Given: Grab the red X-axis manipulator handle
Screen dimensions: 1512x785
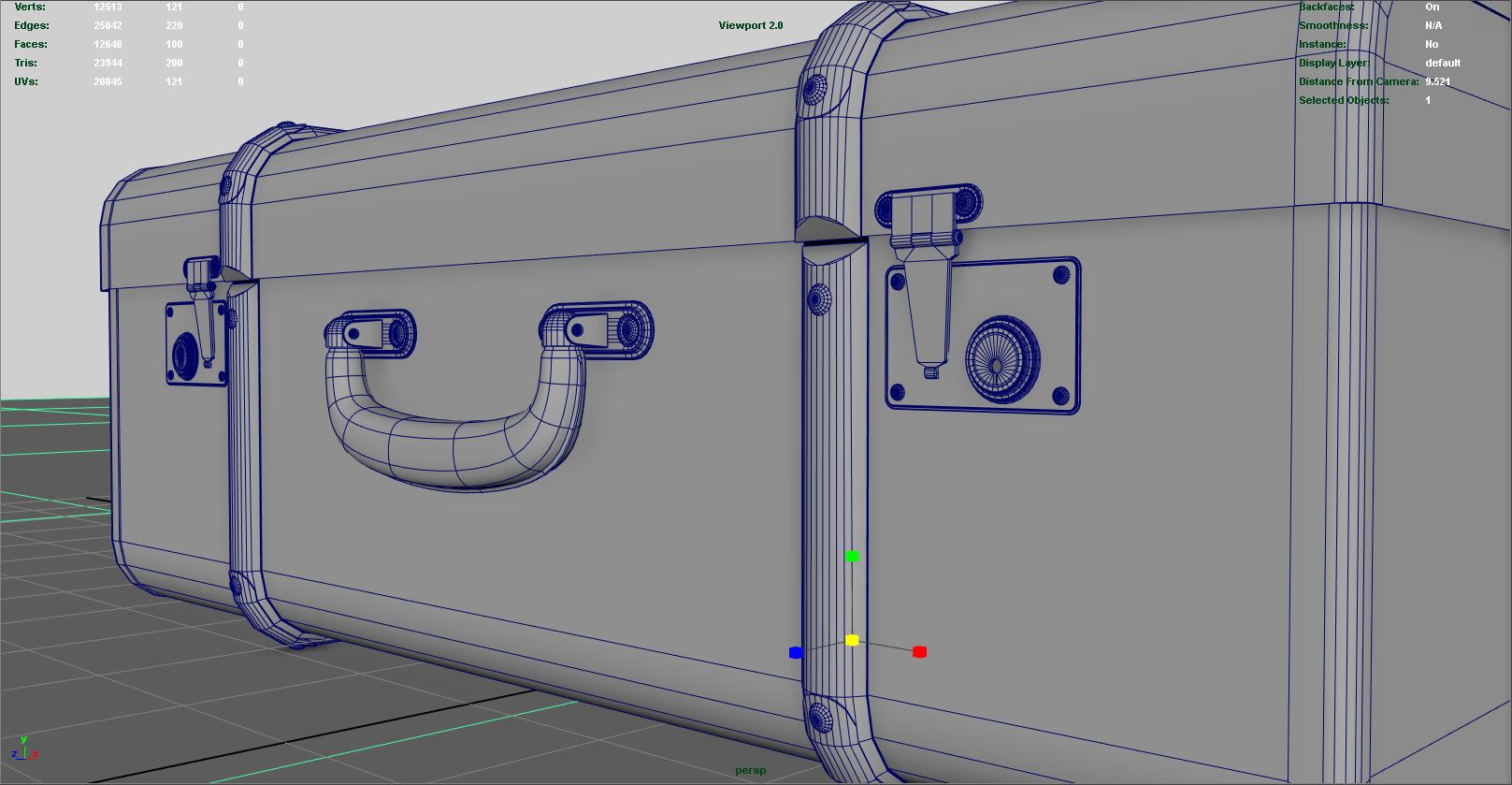Looking at the screenshot, I should tap(919, 651).
